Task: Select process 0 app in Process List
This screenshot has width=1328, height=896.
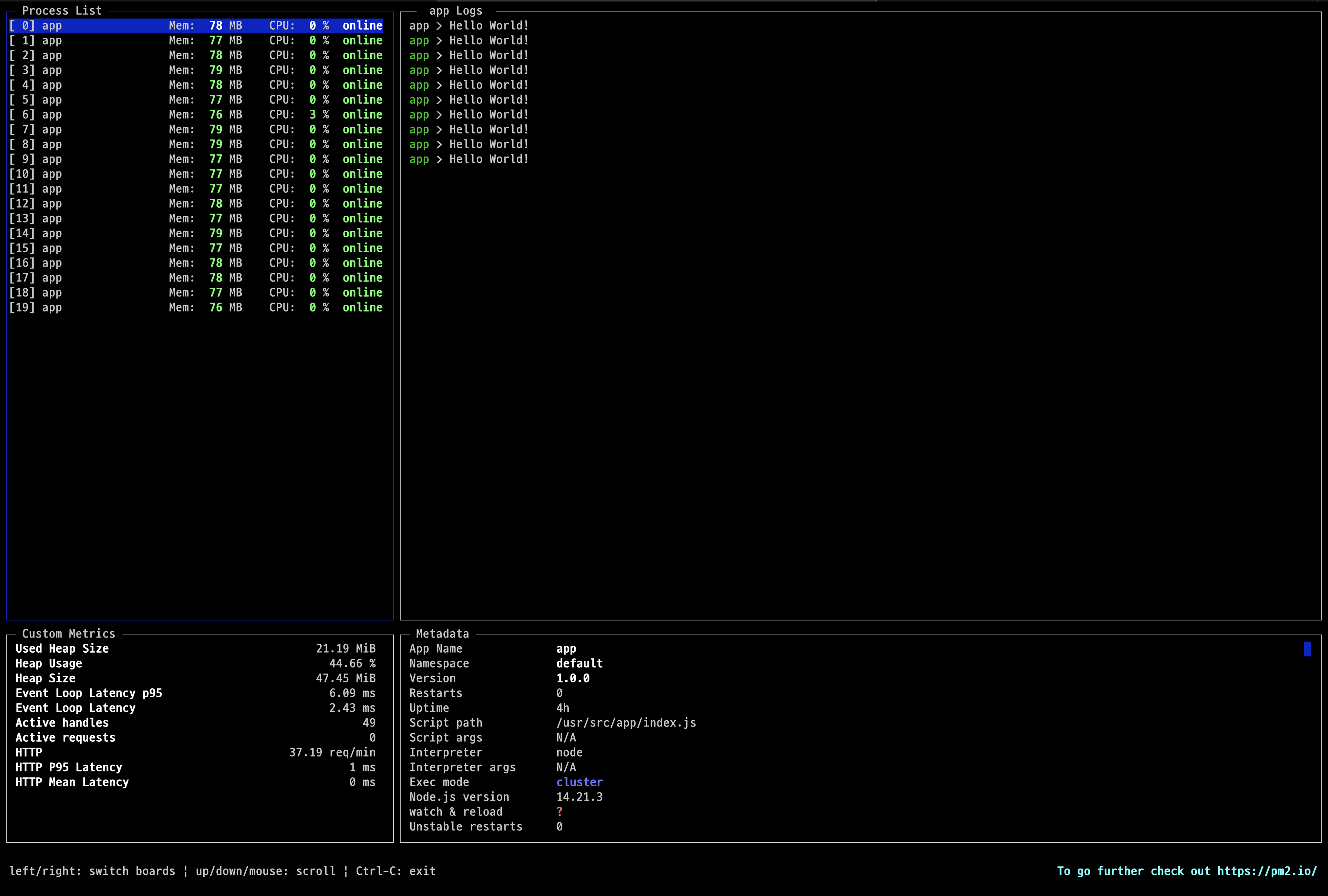Action: (194, 26)
